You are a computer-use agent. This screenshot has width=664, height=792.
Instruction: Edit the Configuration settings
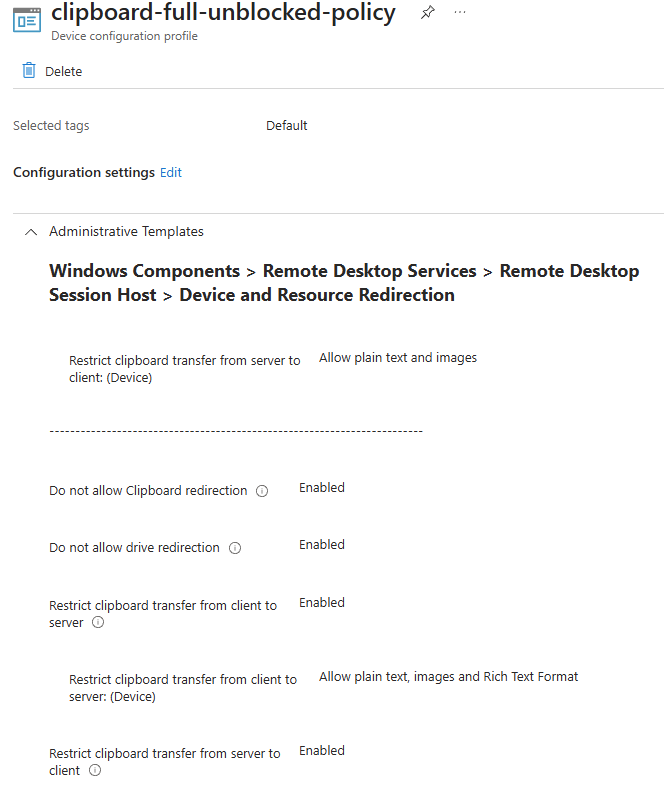click(x=171, y=172)
